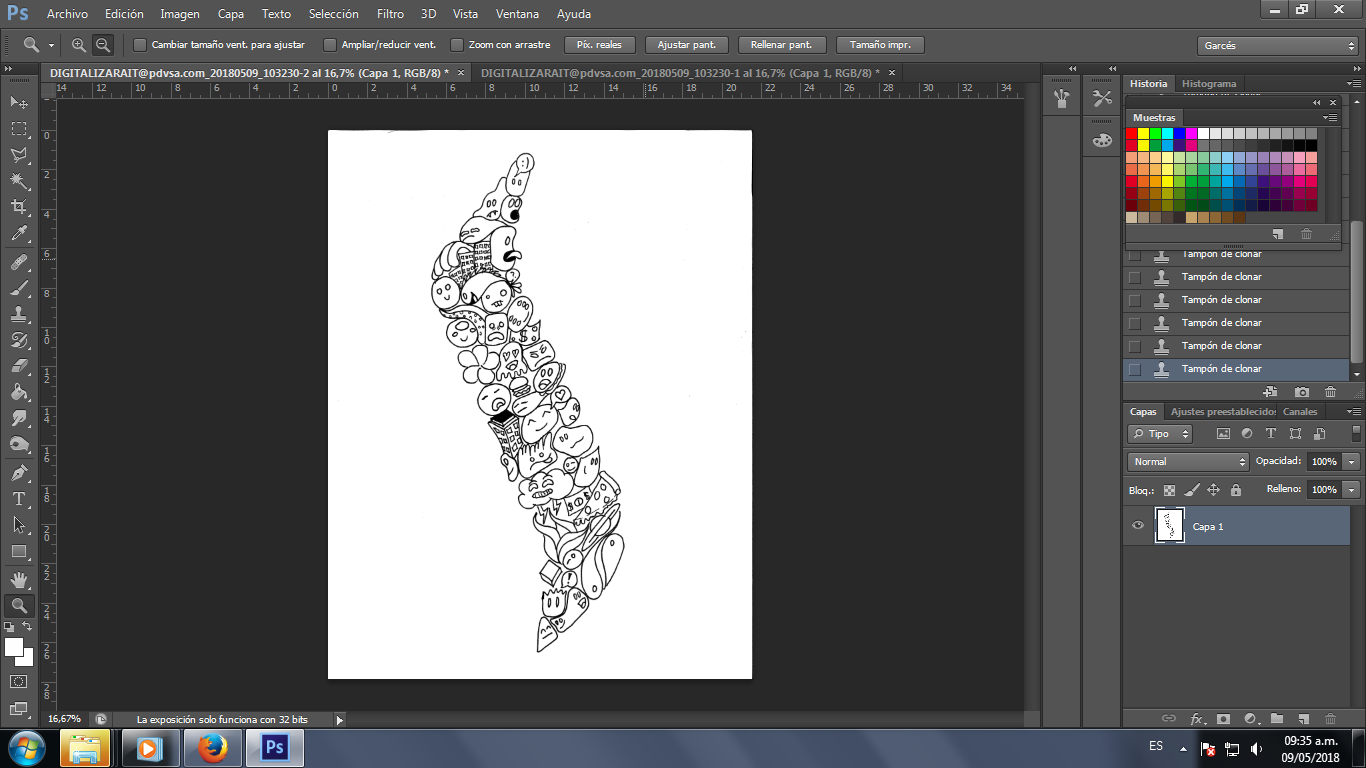Open the Imagen menu
Image resolution: width=1366 pixels, height=768 pixels.
click(x=180, y=14)
